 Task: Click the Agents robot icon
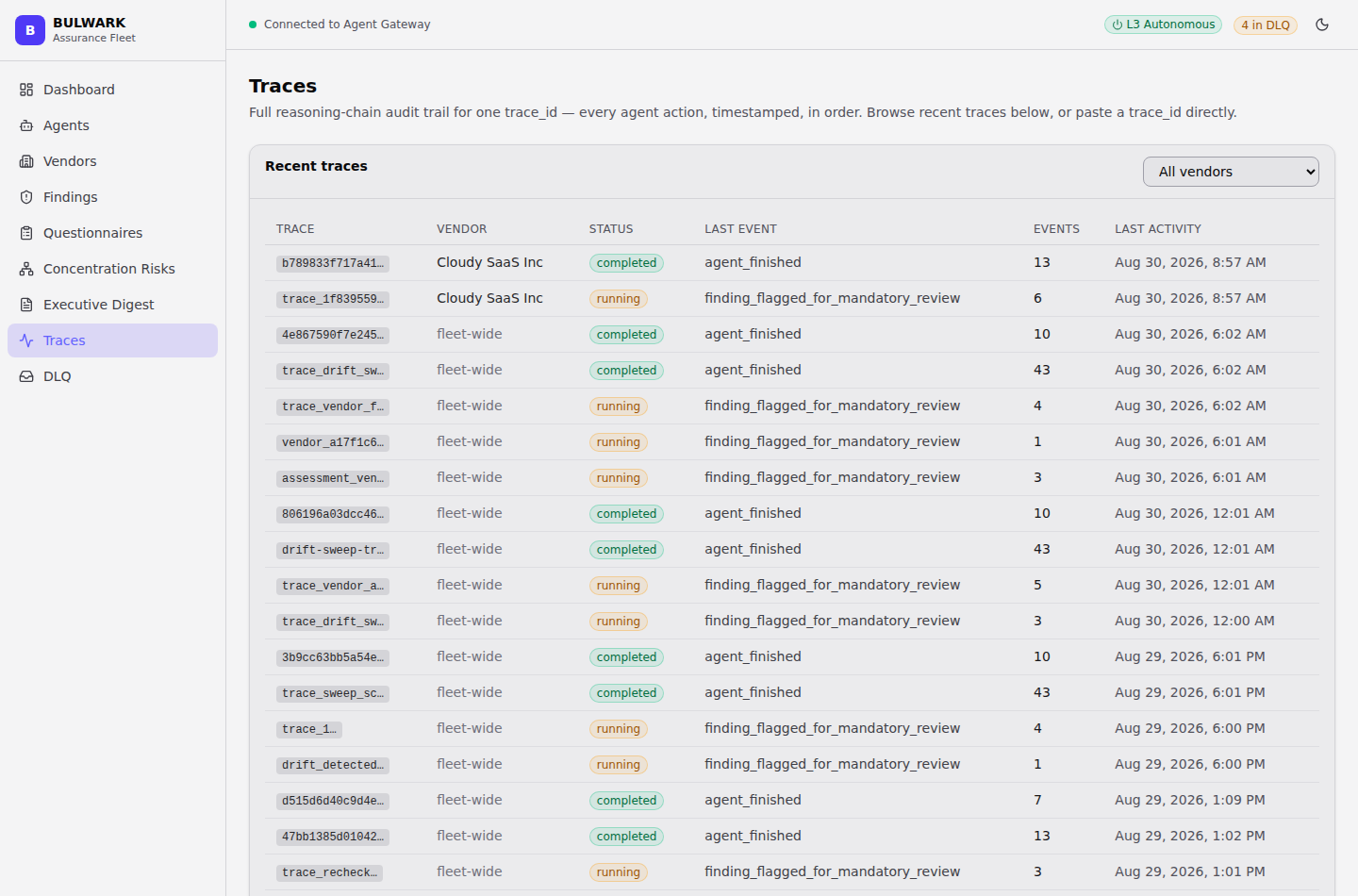coord(26,125)
